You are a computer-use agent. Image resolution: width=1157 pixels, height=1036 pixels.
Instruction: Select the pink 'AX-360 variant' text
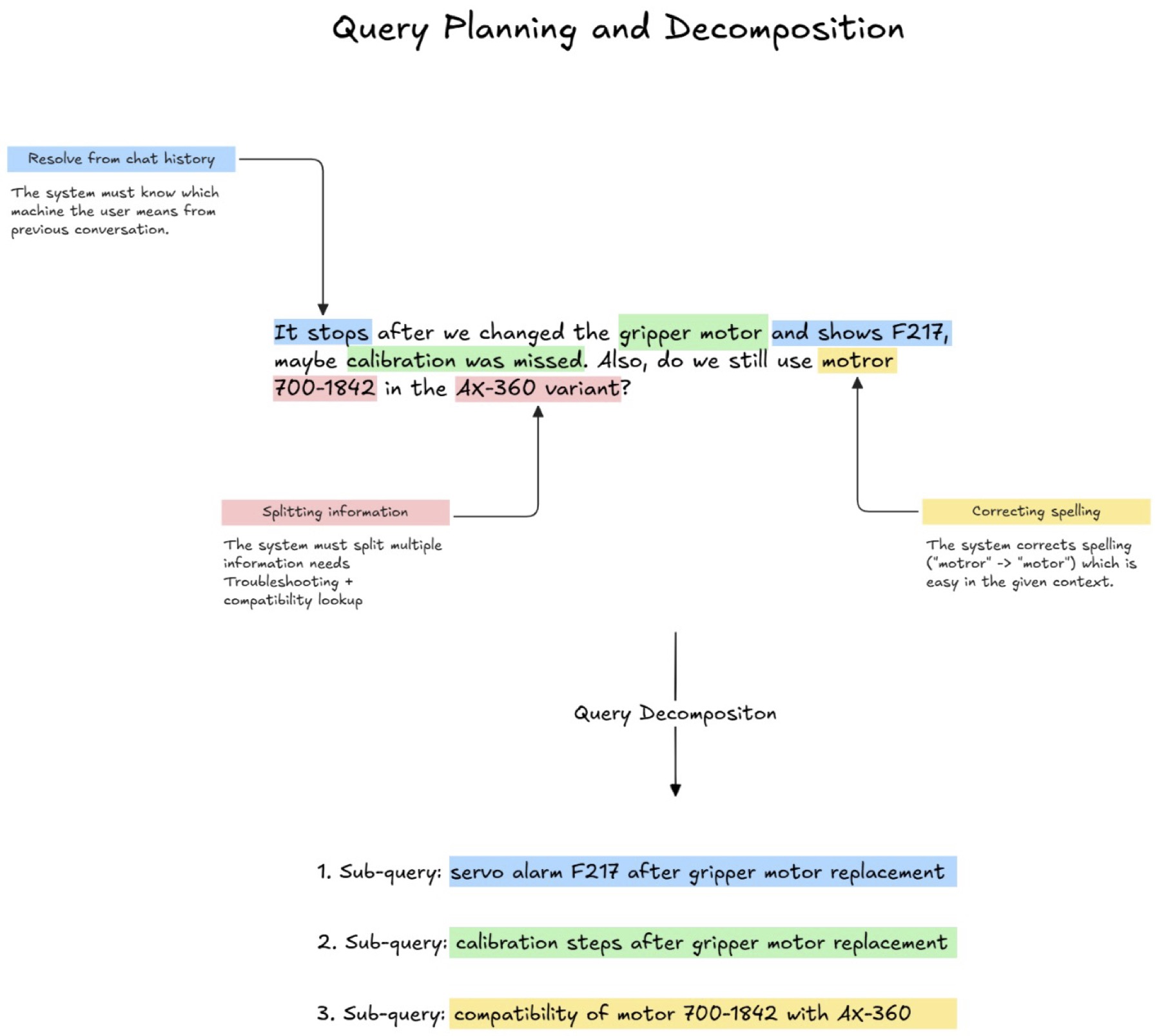pyautogui.click(x=538, y=388)
